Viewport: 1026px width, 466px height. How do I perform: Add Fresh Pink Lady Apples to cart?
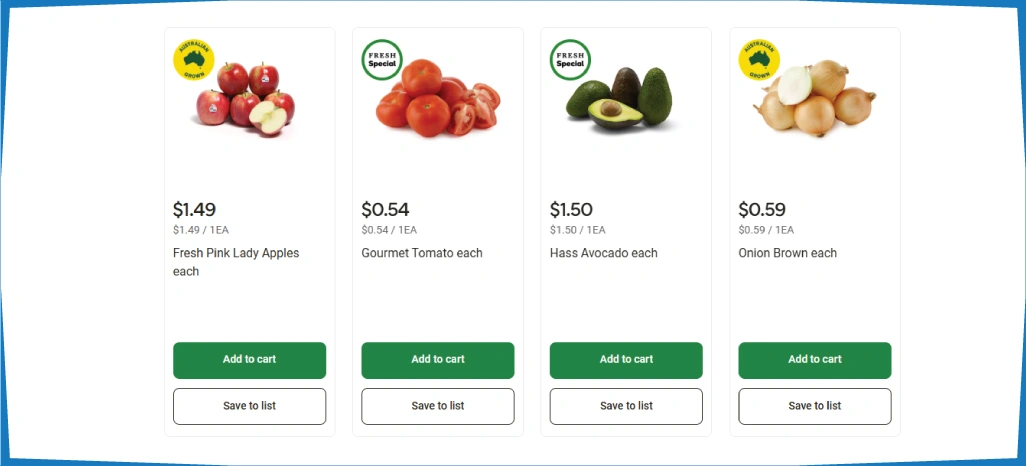(249, 360)
